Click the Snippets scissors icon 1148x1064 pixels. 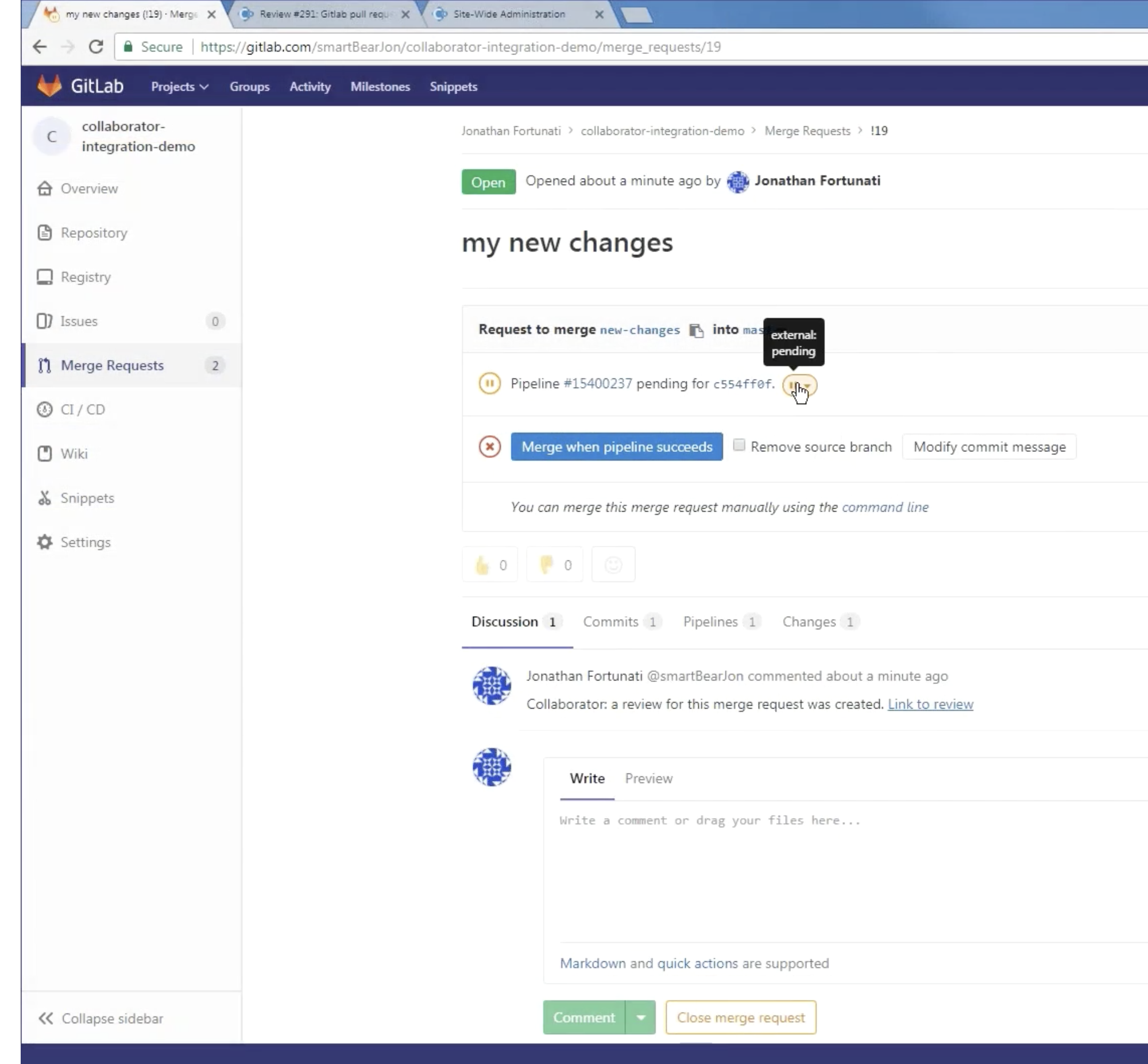click(45, 498)
